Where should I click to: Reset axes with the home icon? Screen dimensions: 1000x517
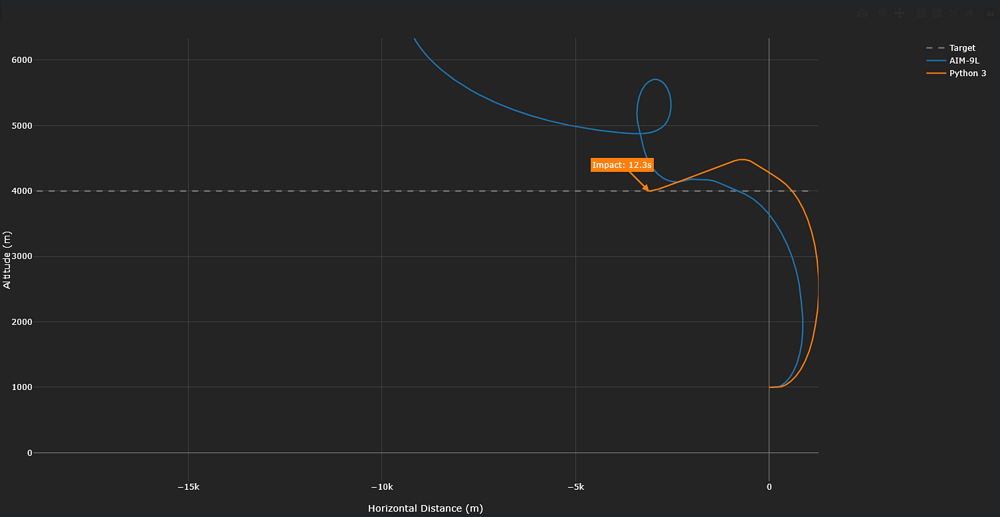(969, 13)
